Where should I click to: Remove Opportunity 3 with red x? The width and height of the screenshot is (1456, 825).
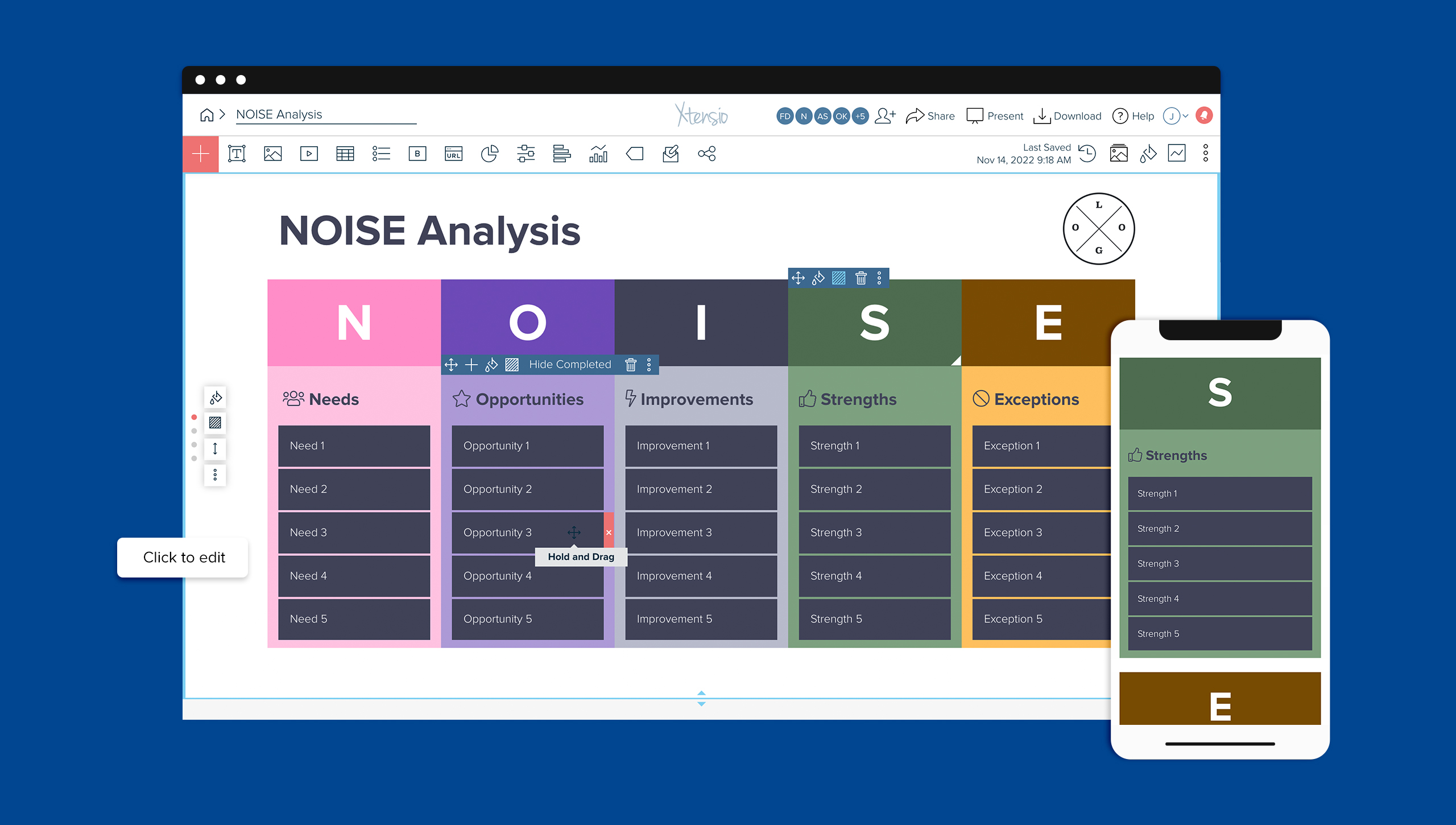coord(609,533)
